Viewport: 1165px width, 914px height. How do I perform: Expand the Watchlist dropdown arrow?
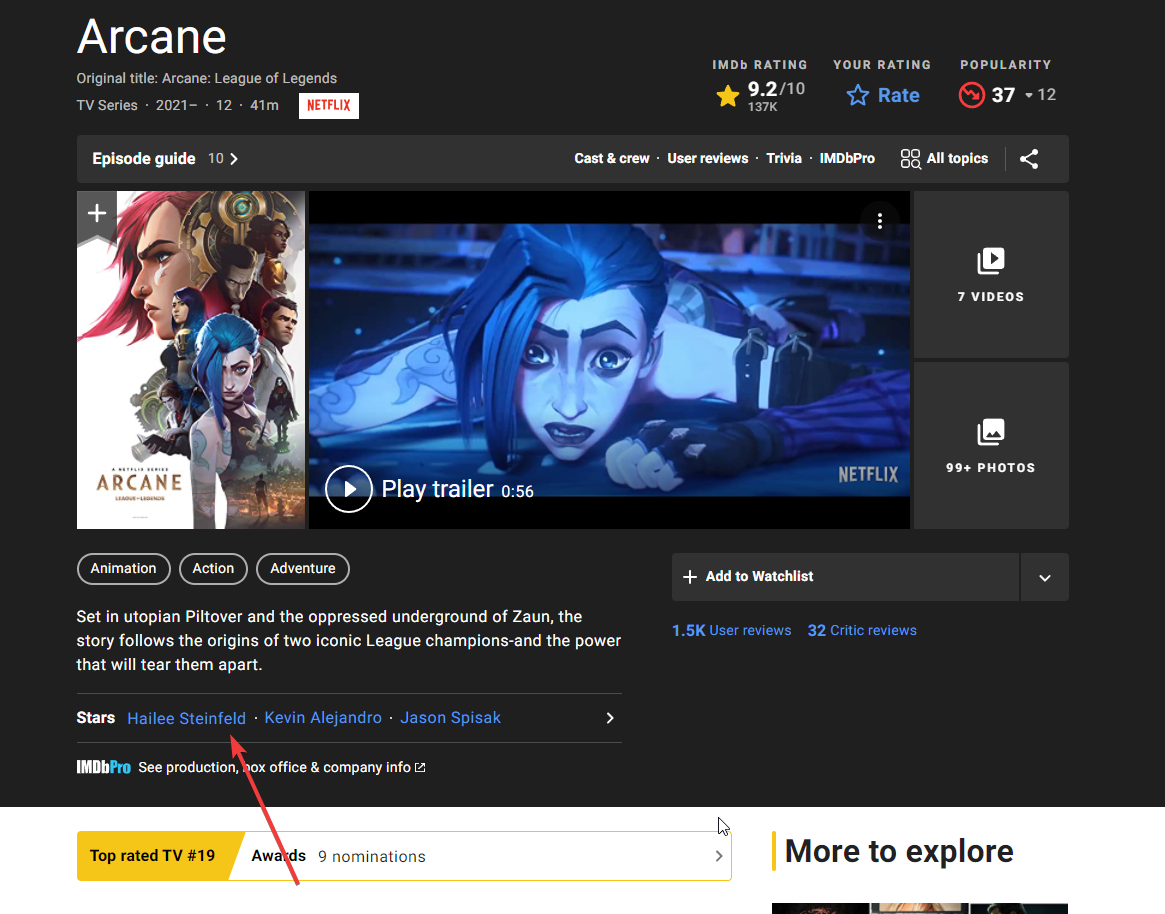(x=1044, y=577)
